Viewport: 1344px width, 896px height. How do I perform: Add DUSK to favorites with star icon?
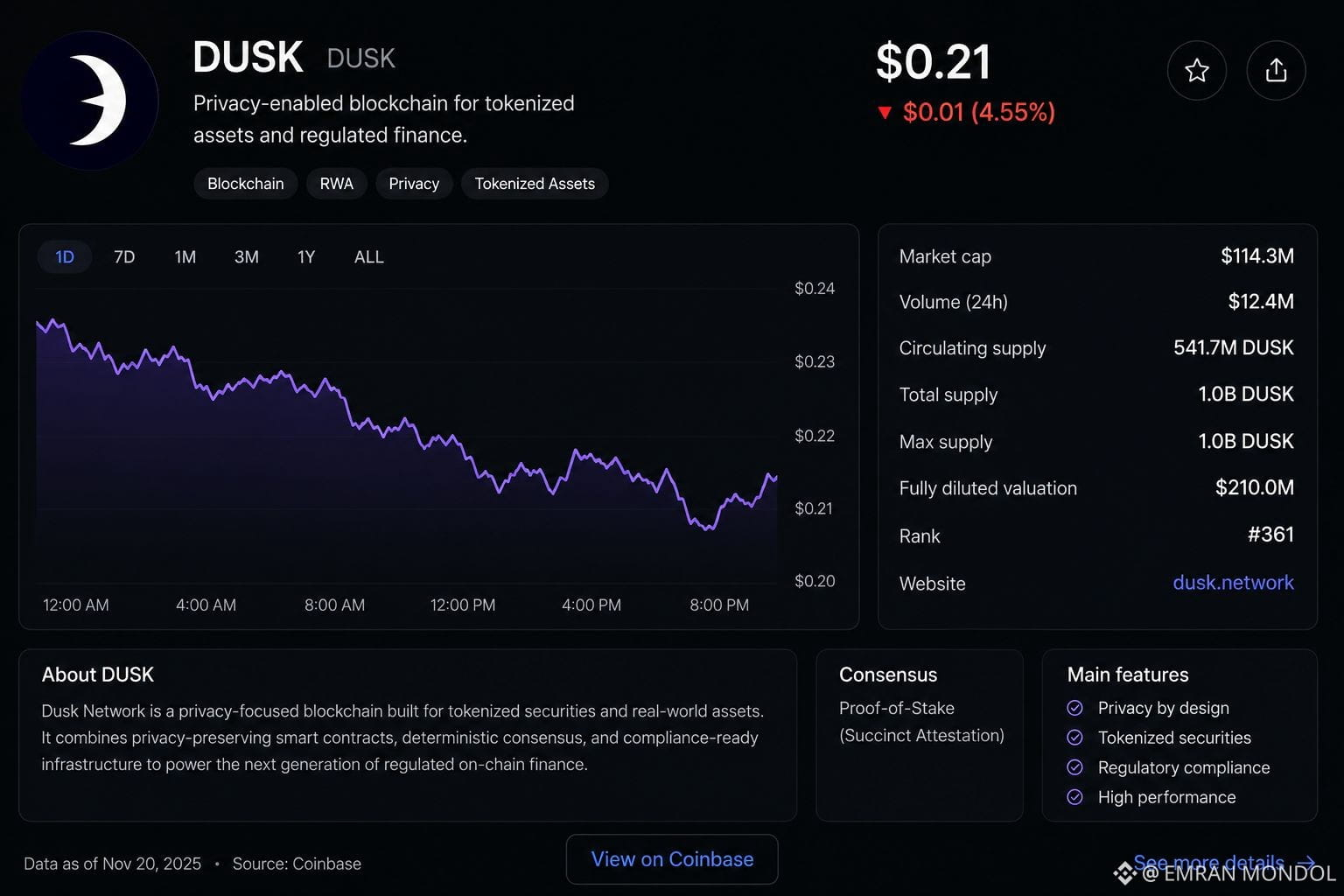[x=1196, y=70]
